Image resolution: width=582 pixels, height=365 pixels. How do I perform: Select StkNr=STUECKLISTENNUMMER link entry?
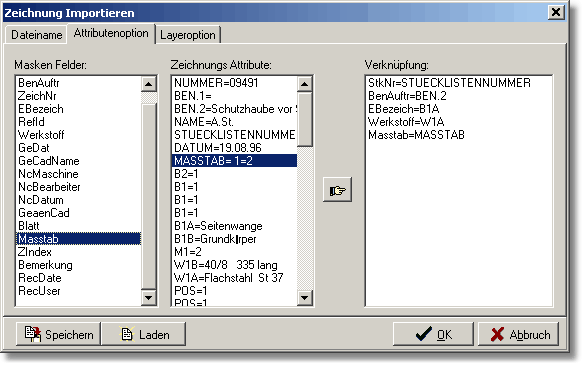click(459, 83)
